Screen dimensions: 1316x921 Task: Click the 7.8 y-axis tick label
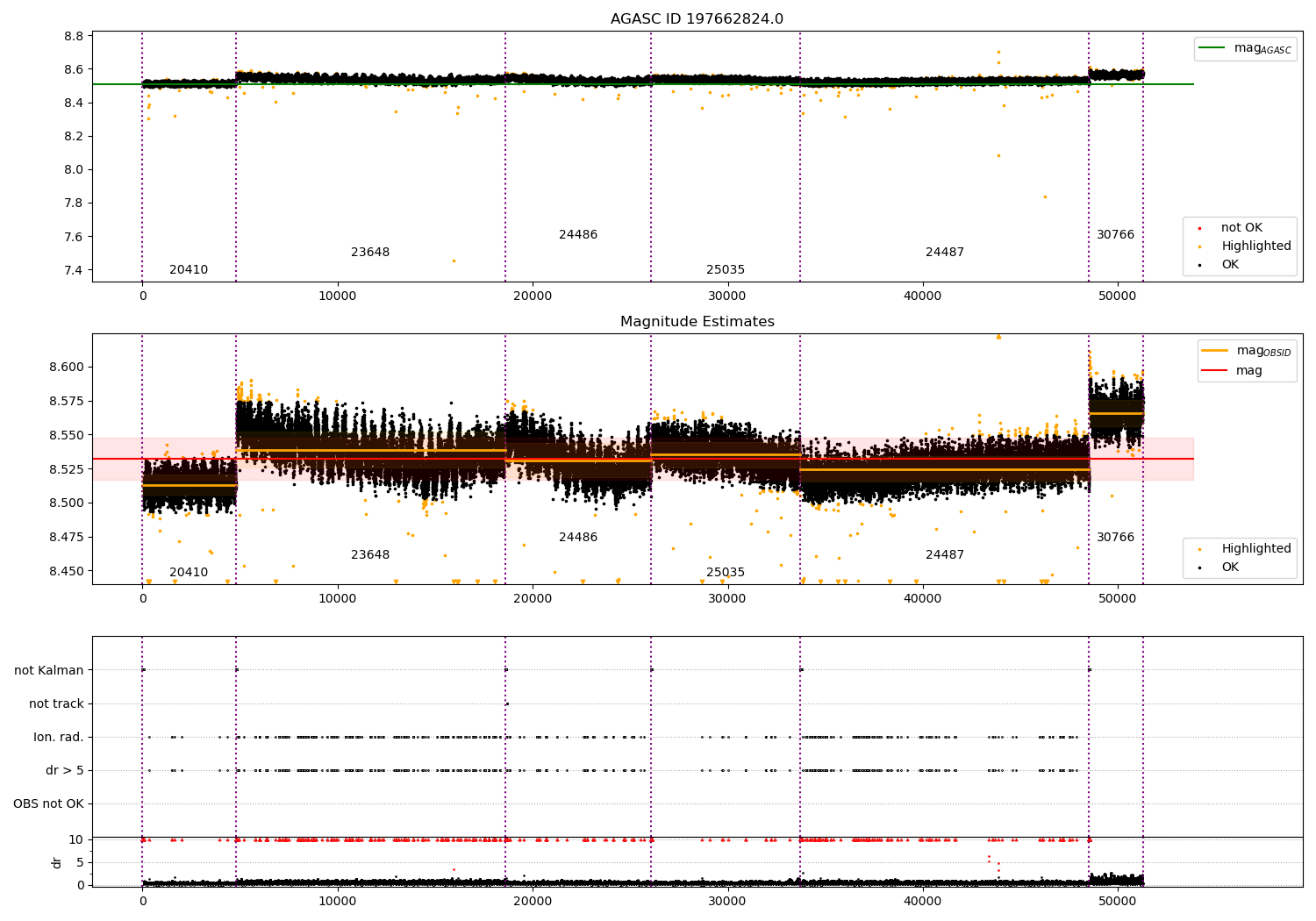pyautogui.click(x=75, y=203)
